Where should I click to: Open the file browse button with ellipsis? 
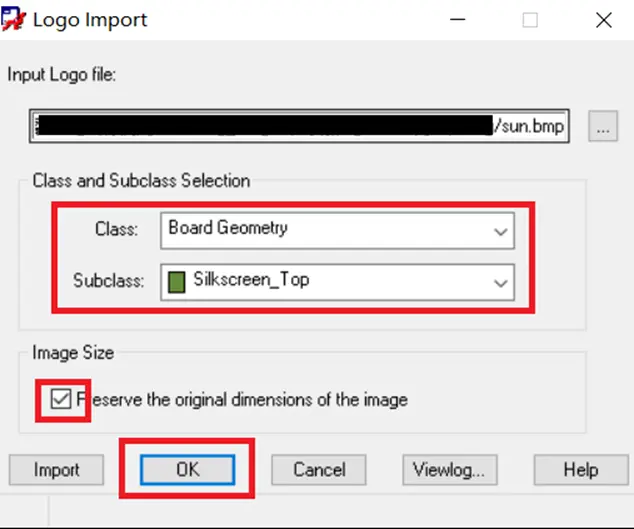click(603, 126)
